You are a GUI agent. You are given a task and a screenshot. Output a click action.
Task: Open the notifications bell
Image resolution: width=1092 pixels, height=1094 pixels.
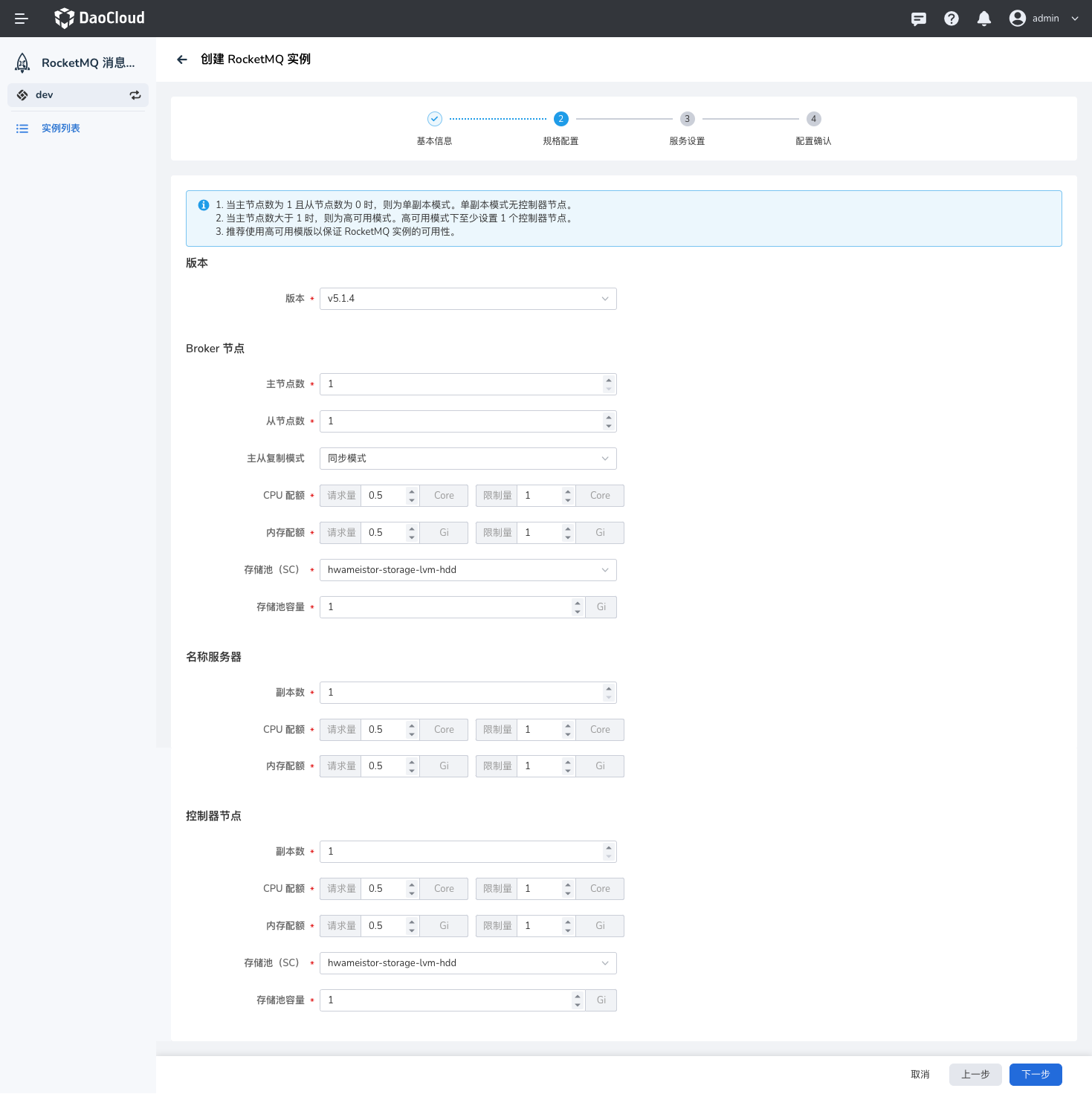(983, 18)
